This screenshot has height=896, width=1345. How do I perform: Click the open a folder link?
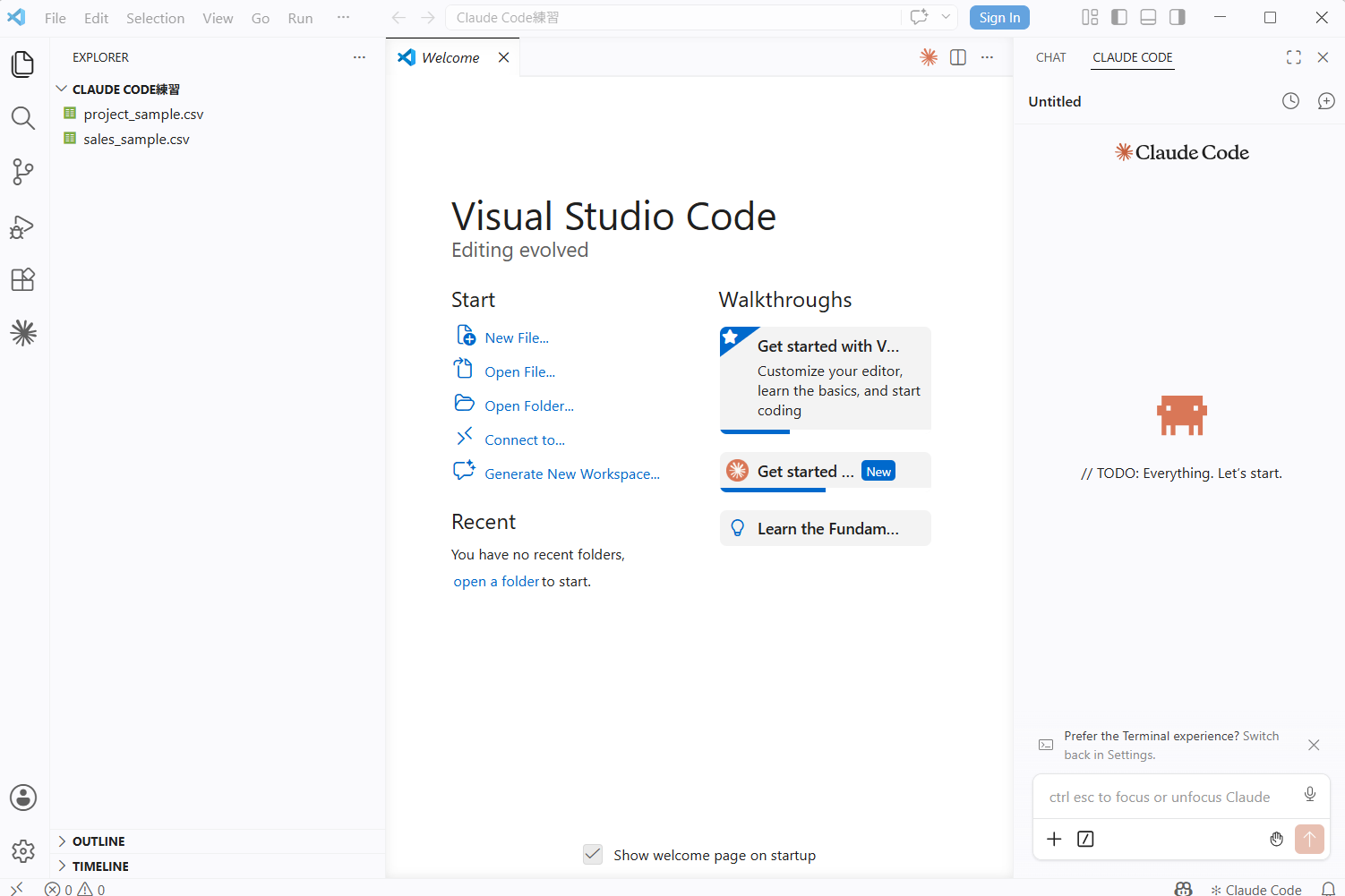click(497, 581)
